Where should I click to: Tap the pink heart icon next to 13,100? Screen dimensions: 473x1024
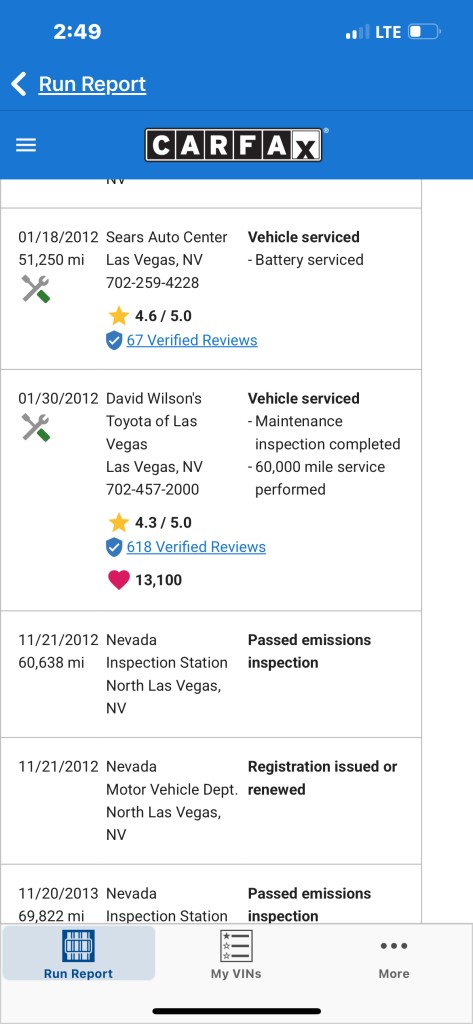pos(119,579)
